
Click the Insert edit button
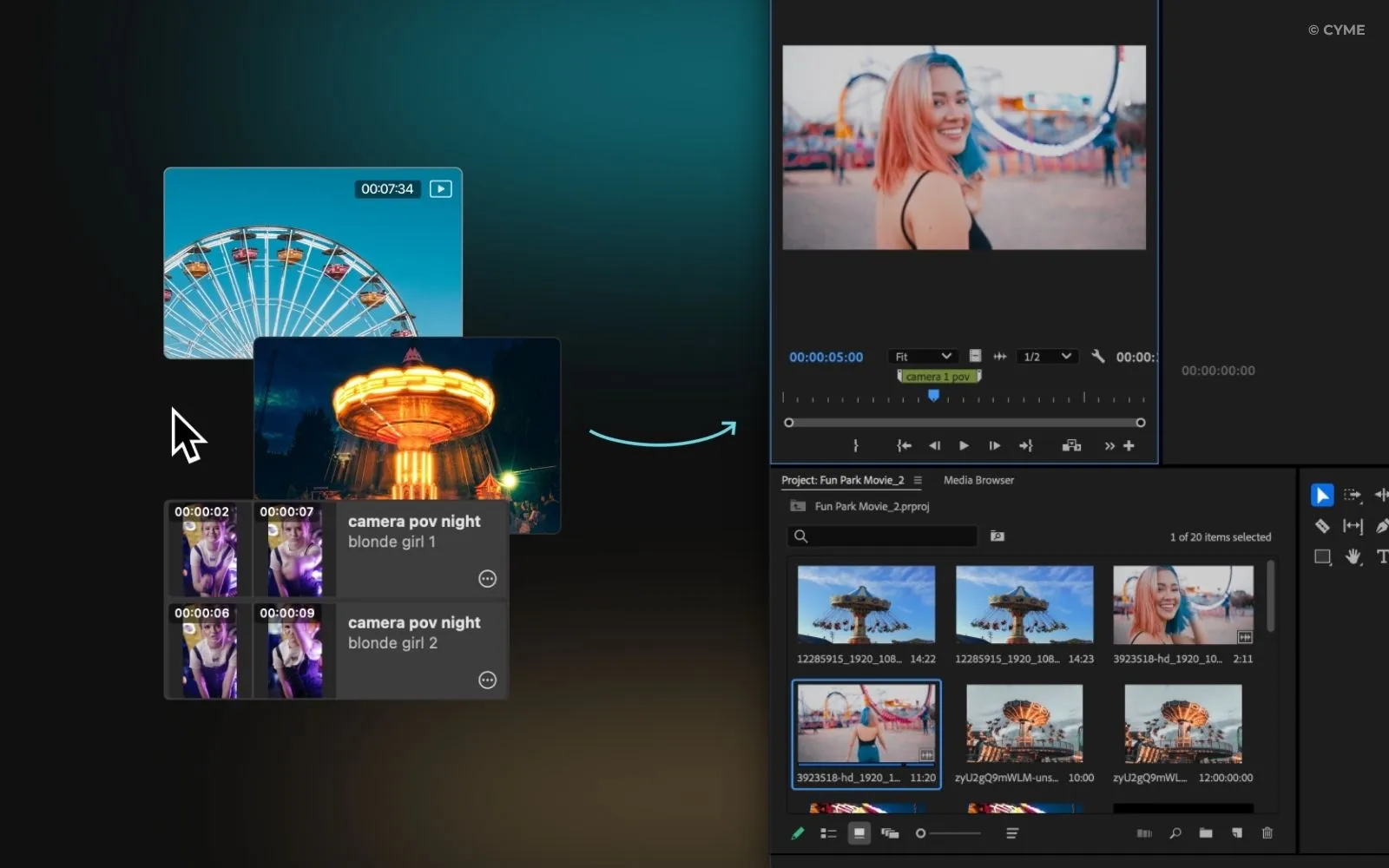(1071, 445)
